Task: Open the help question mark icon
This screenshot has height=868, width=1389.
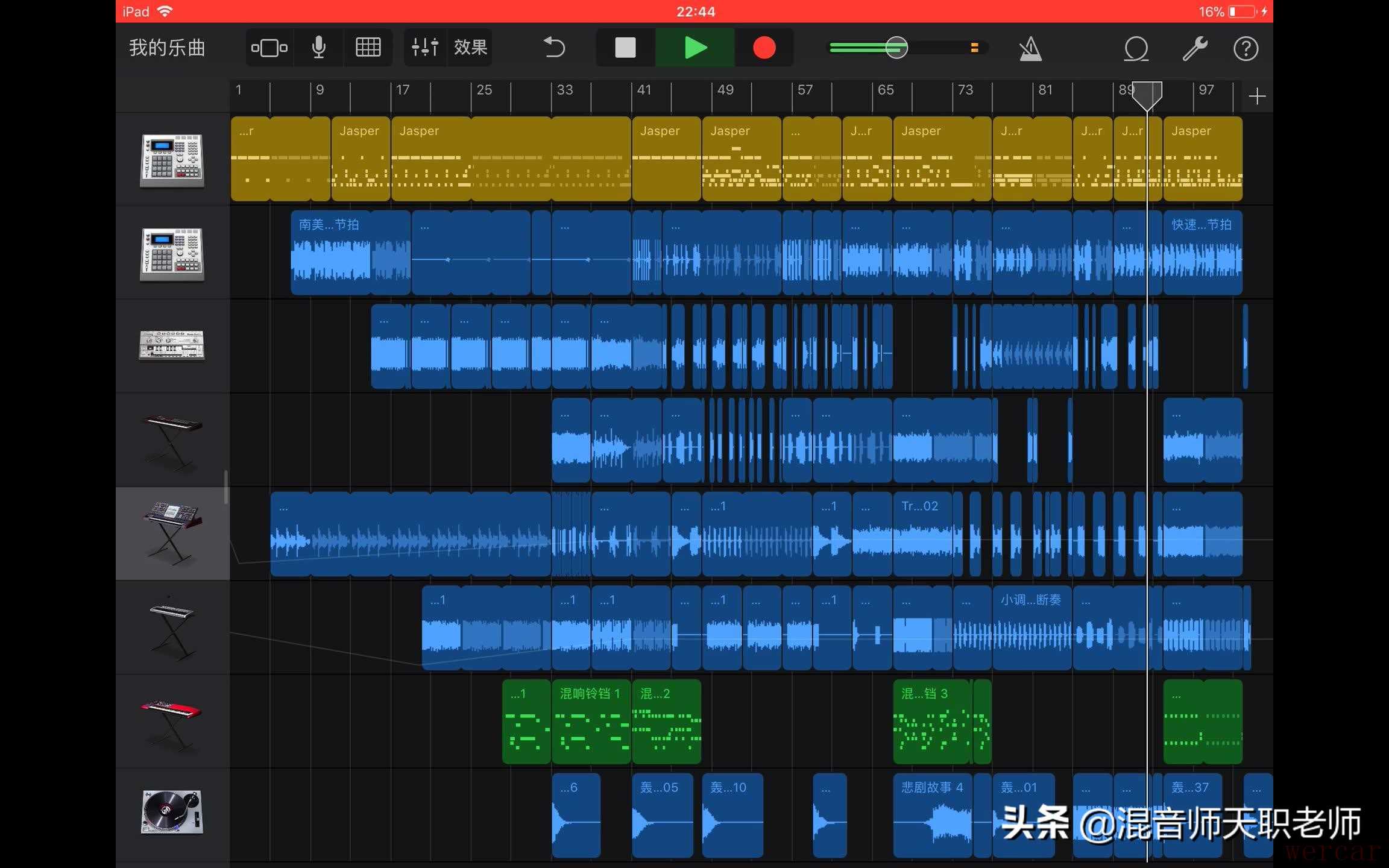Action: click(1246, 49)
